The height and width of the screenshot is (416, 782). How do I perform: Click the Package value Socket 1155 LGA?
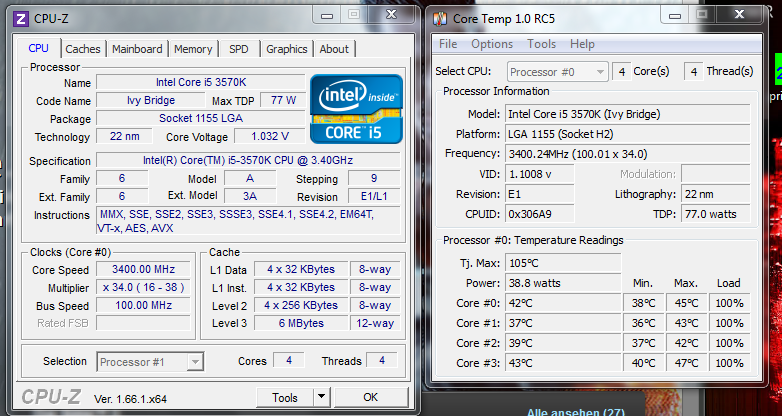point(201,118)
